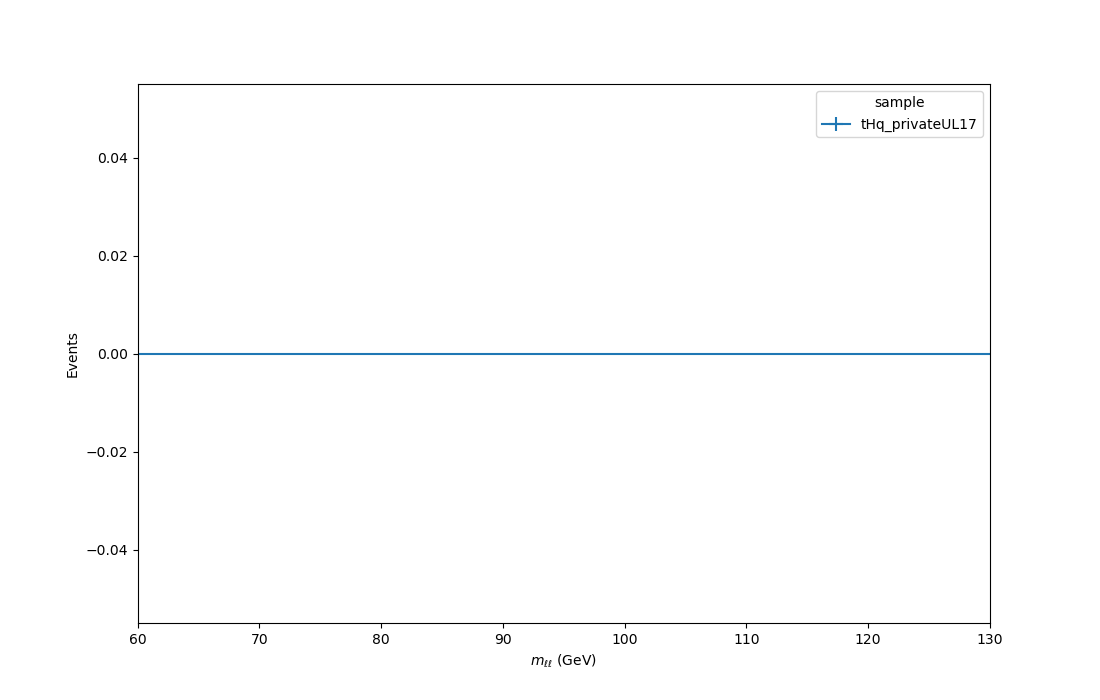This screenshot has width=1100, height=700.
Task: Click the x-axis tick label 80
Action: point(381,640)
